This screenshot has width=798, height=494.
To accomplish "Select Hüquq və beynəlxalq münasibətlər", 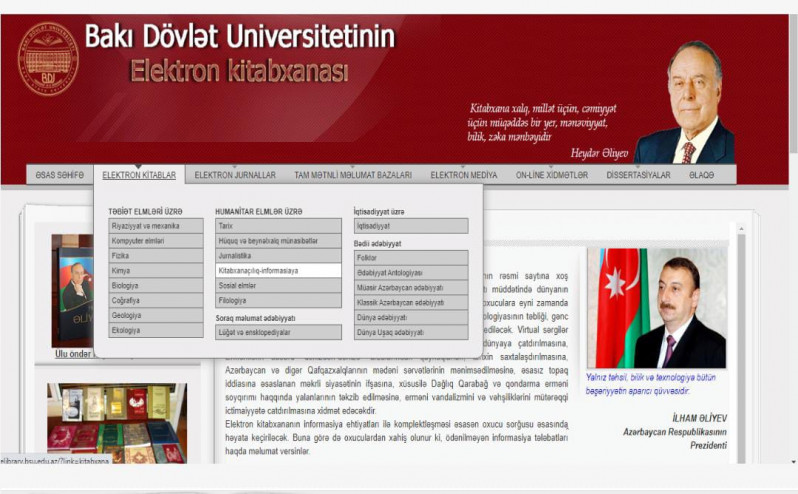I will click(x=278, y=241).
